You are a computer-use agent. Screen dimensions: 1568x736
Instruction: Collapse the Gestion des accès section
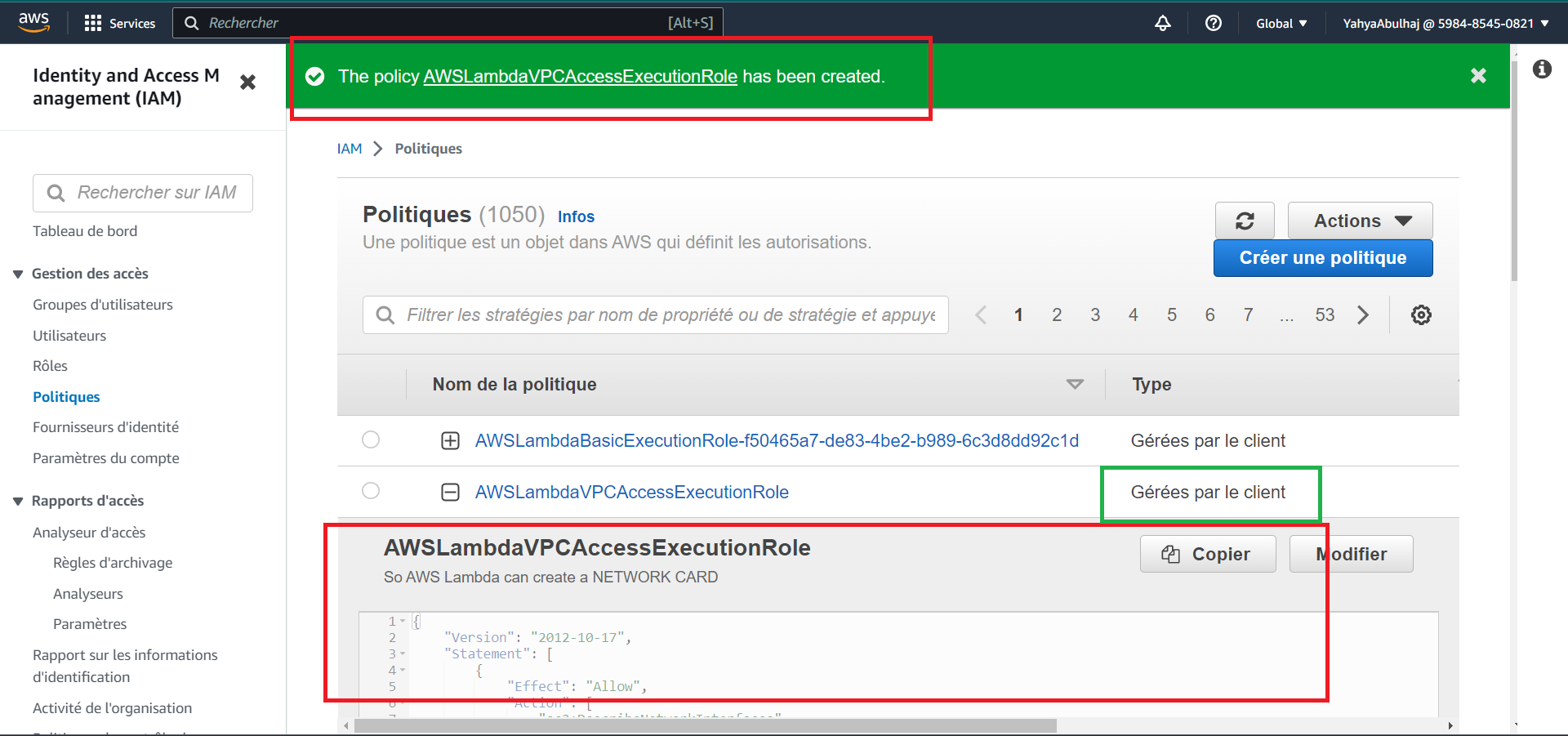tap(18, 274)
